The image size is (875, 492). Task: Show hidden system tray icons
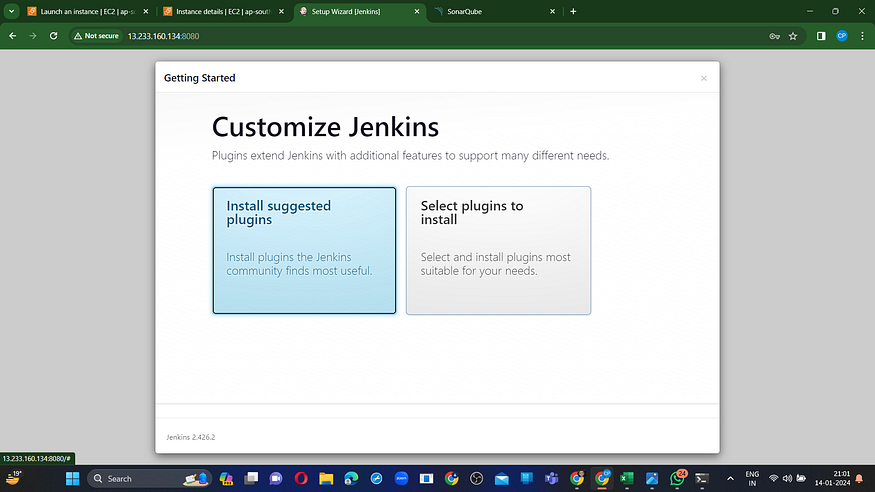coord(730,479)
